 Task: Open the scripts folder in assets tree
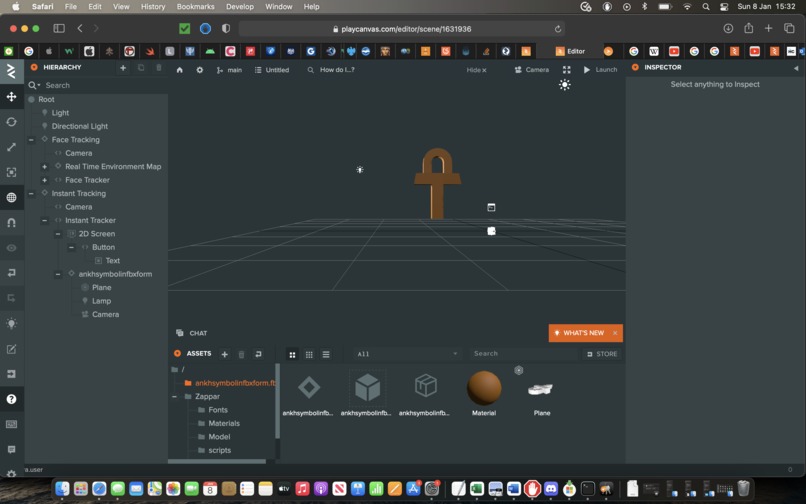pos(219,450)
